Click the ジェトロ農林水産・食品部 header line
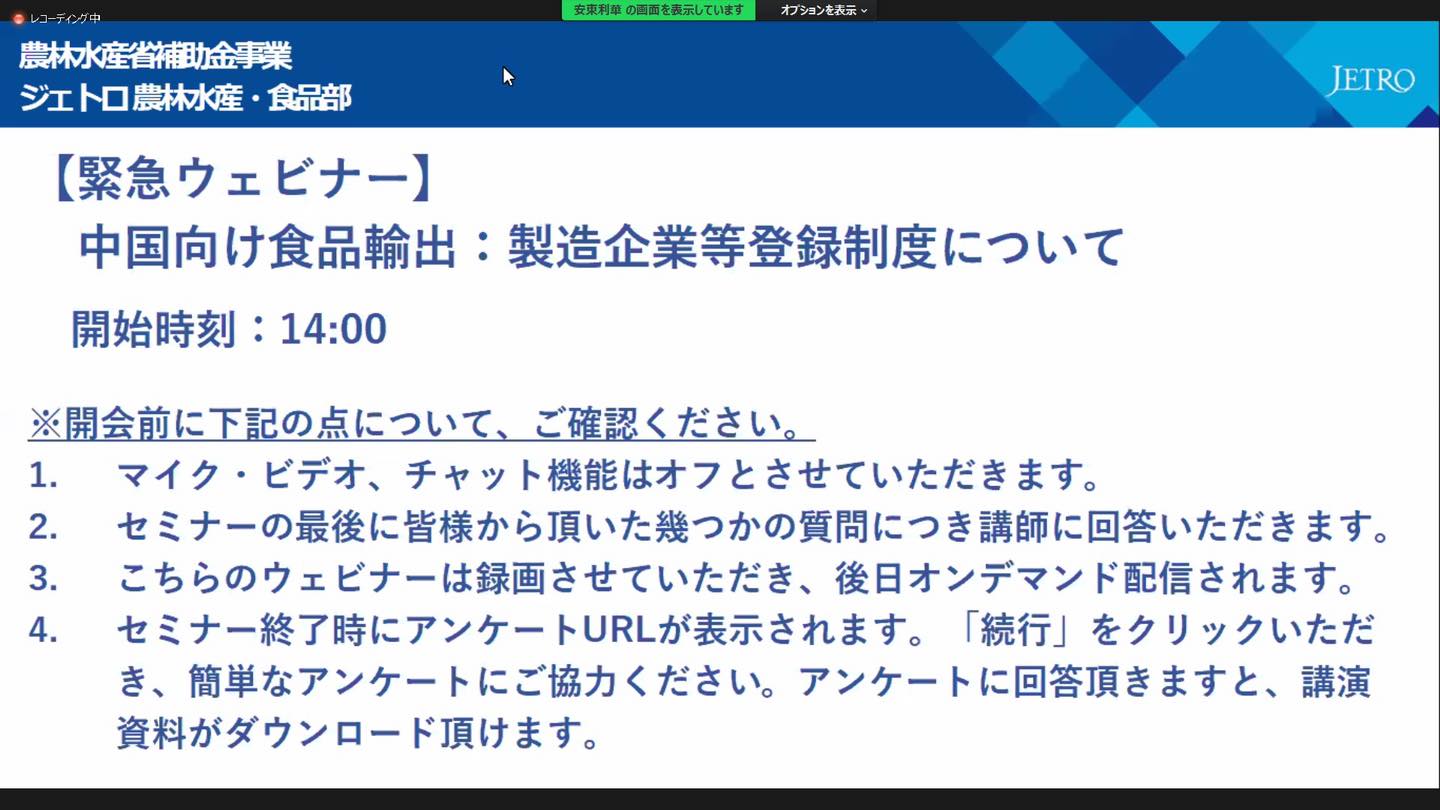Screen dimensions: 1440x810 [185, 98]
